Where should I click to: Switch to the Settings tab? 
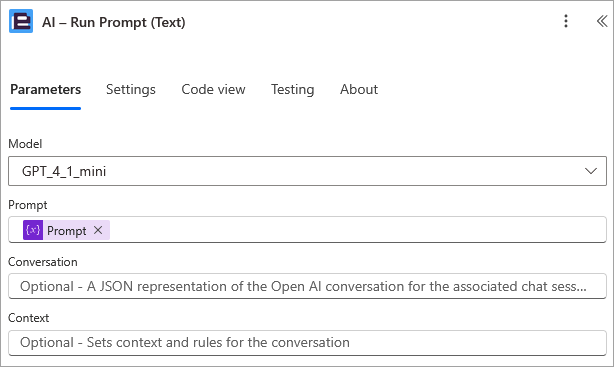click(131, 89)
